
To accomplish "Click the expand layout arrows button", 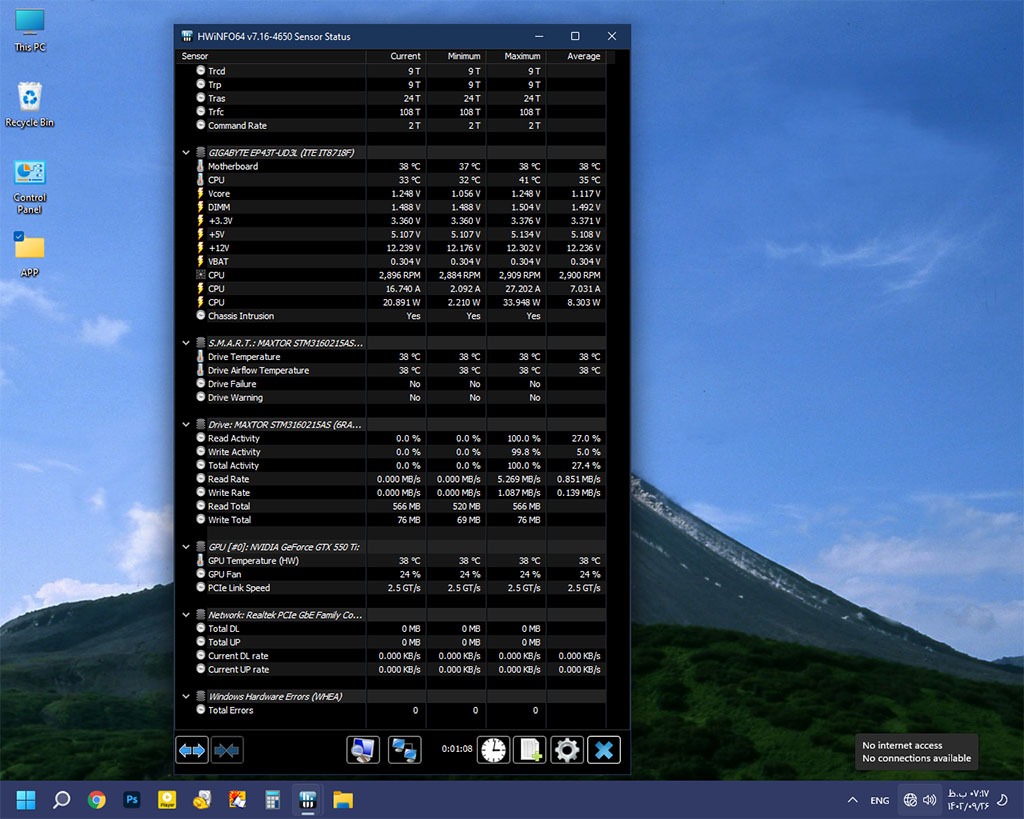I will pos(191,749).
